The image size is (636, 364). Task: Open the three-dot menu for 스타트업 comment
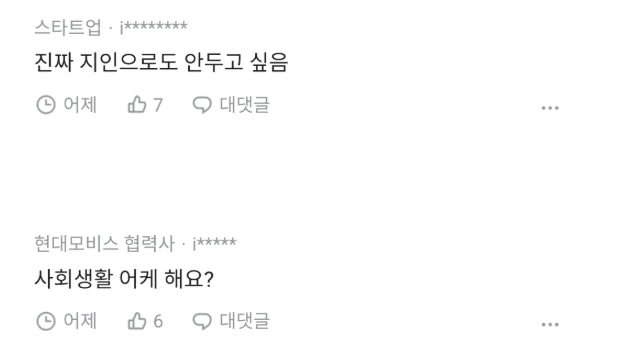[550, 108]
